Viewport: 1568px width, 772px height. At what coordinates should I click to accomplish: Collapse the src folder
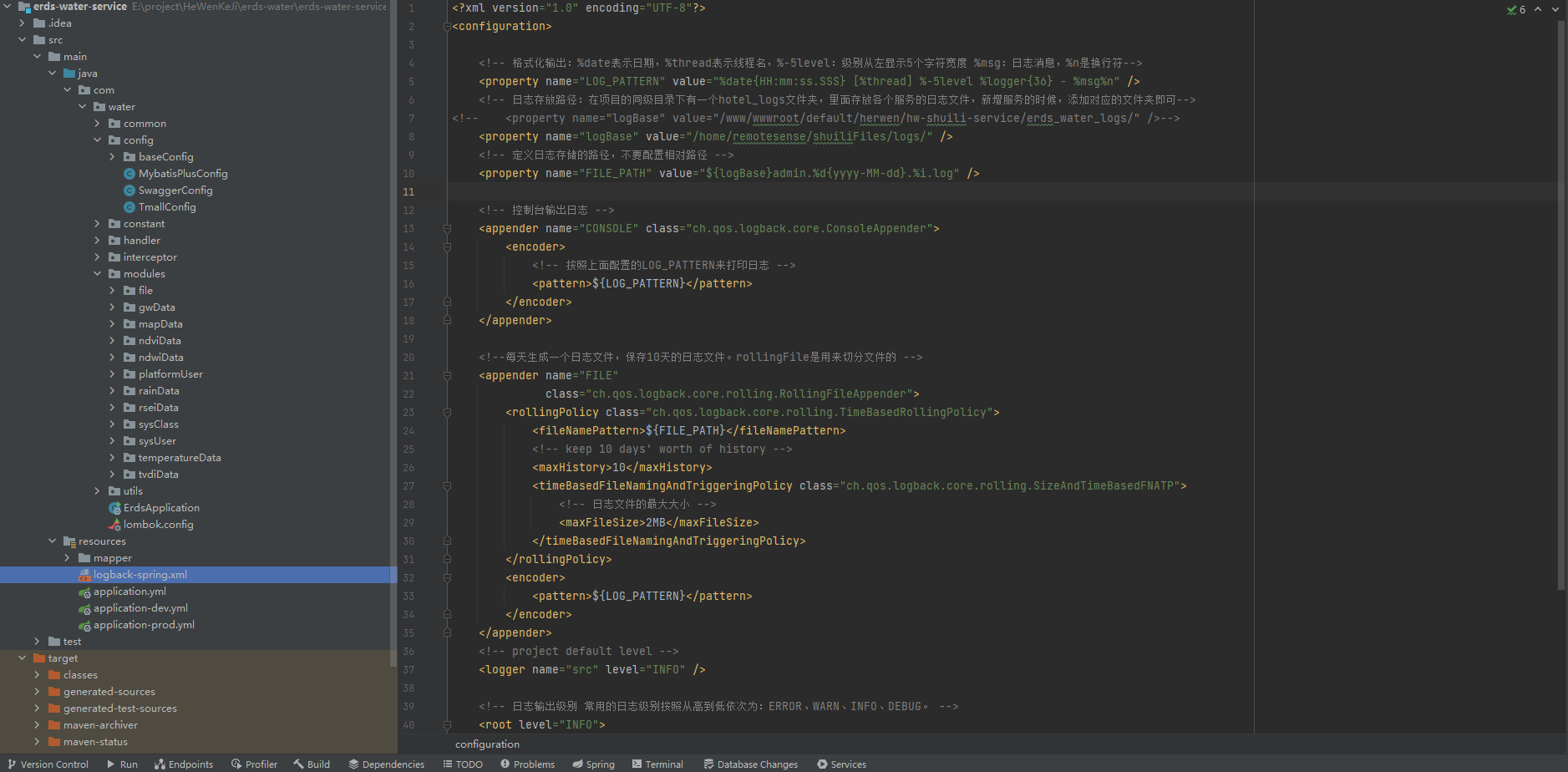(x=23, y=40)
